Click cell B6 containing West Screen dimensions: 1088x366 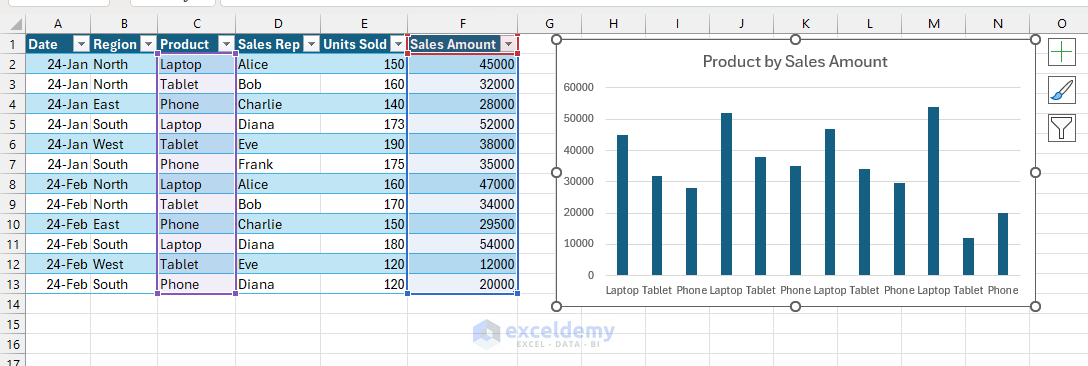pos(124,144)
